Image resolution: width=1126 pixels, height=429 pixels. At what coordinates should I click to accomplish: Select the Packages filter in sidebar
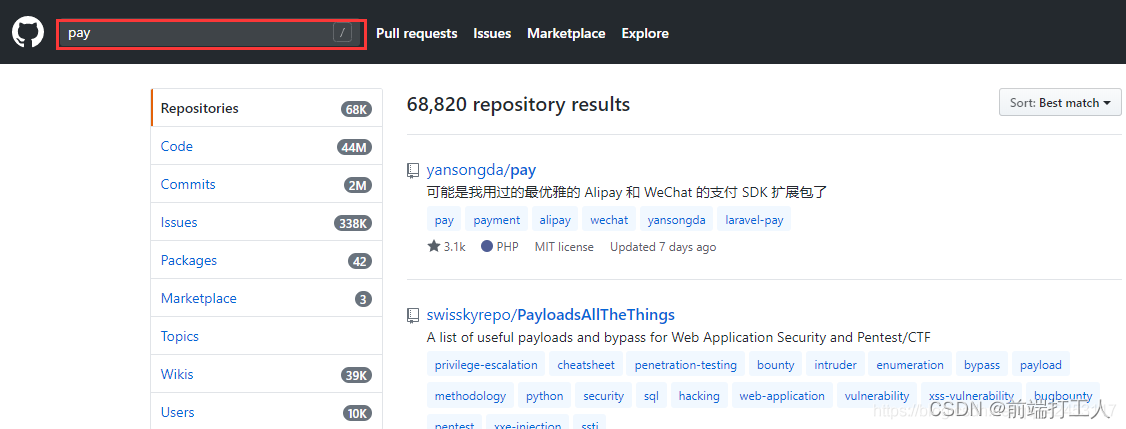[266, 260]
